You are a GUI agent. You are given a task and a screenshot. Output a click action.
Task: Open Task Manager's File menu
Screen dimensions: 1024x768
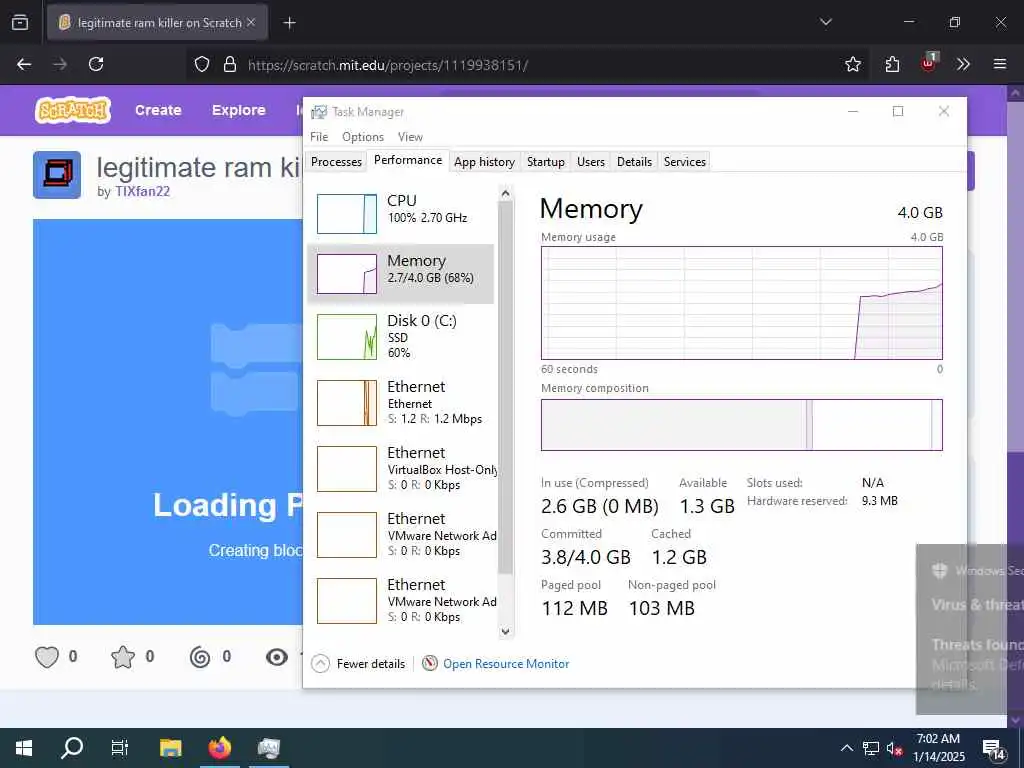click(x=319, y=136)
